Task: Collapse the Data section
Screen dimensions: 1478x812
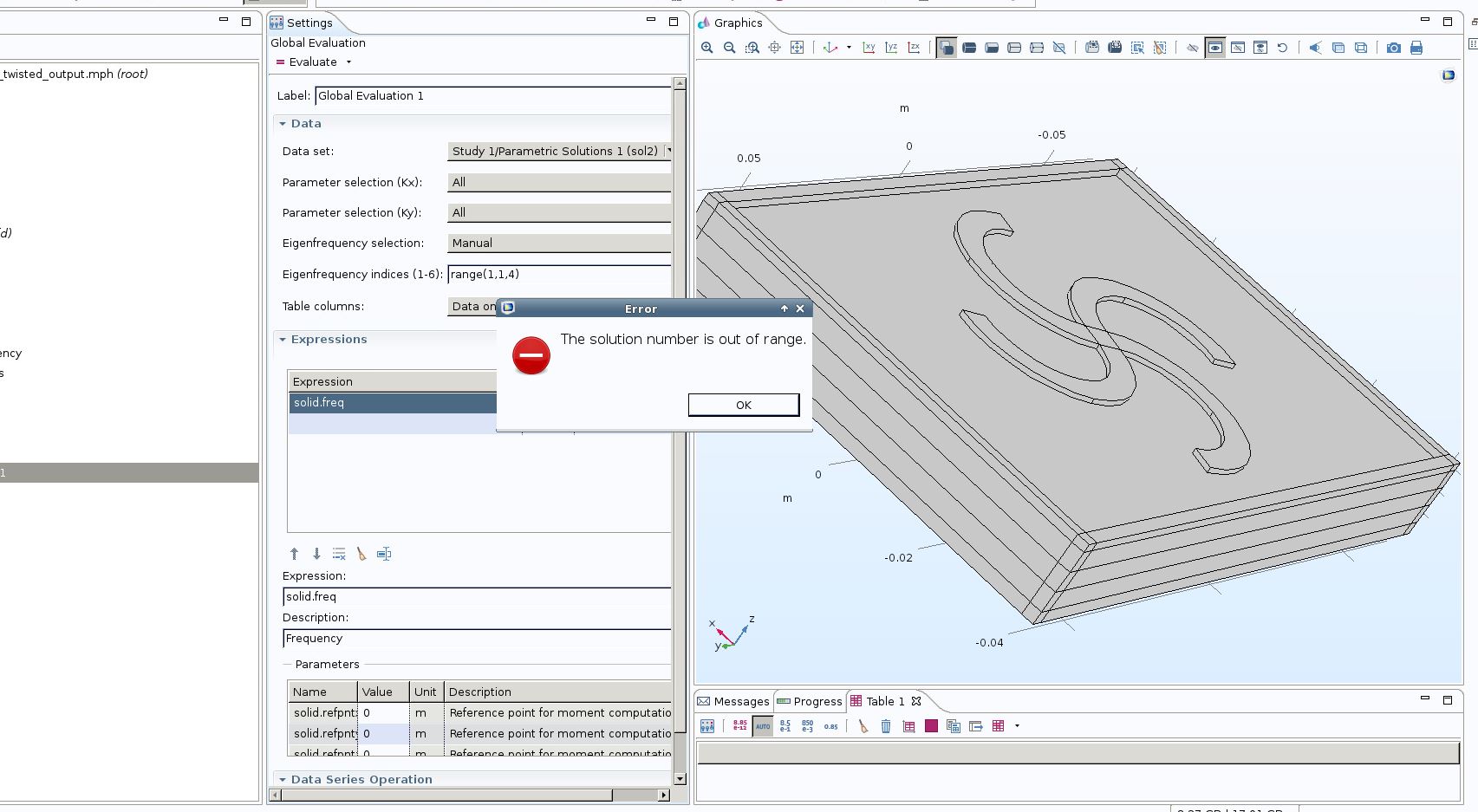Action: tap(283, 124)
